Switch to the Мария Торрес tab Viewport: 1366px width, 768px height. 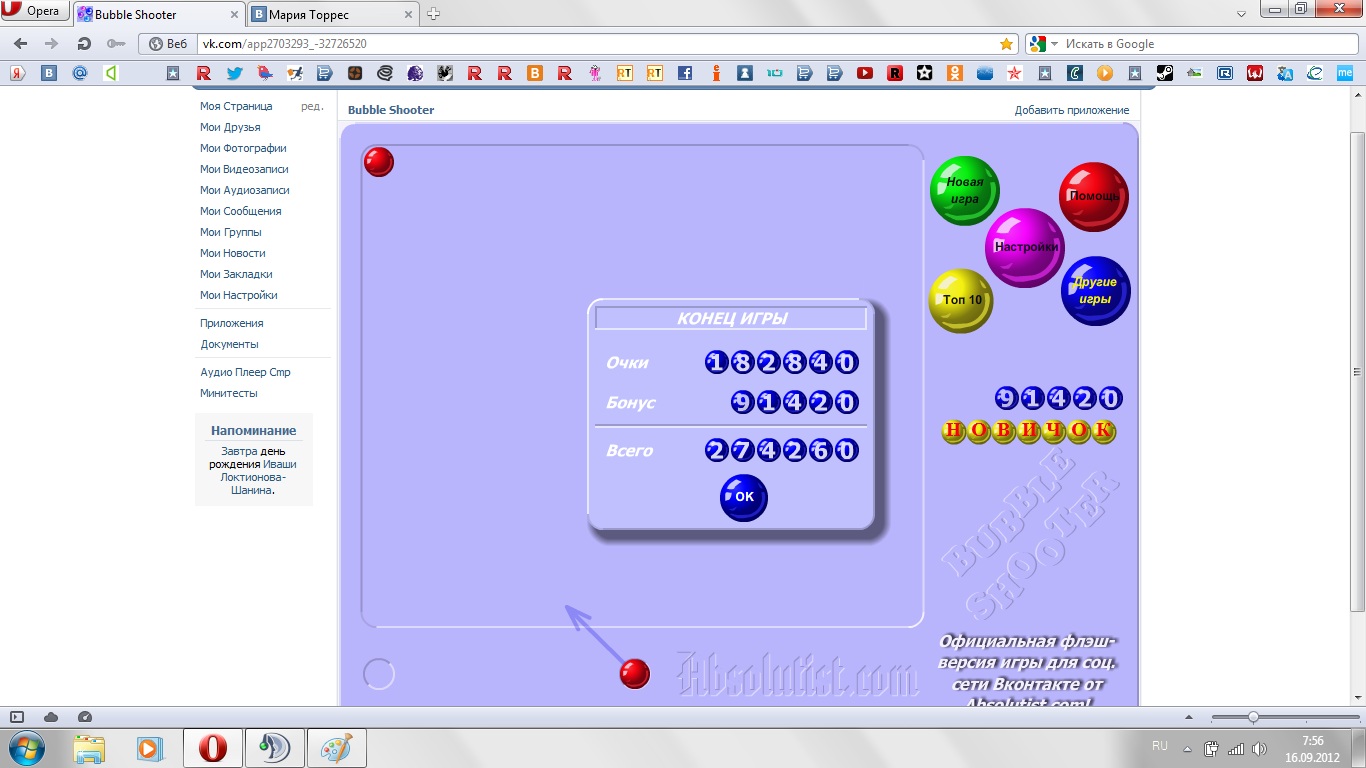point(335,14)
